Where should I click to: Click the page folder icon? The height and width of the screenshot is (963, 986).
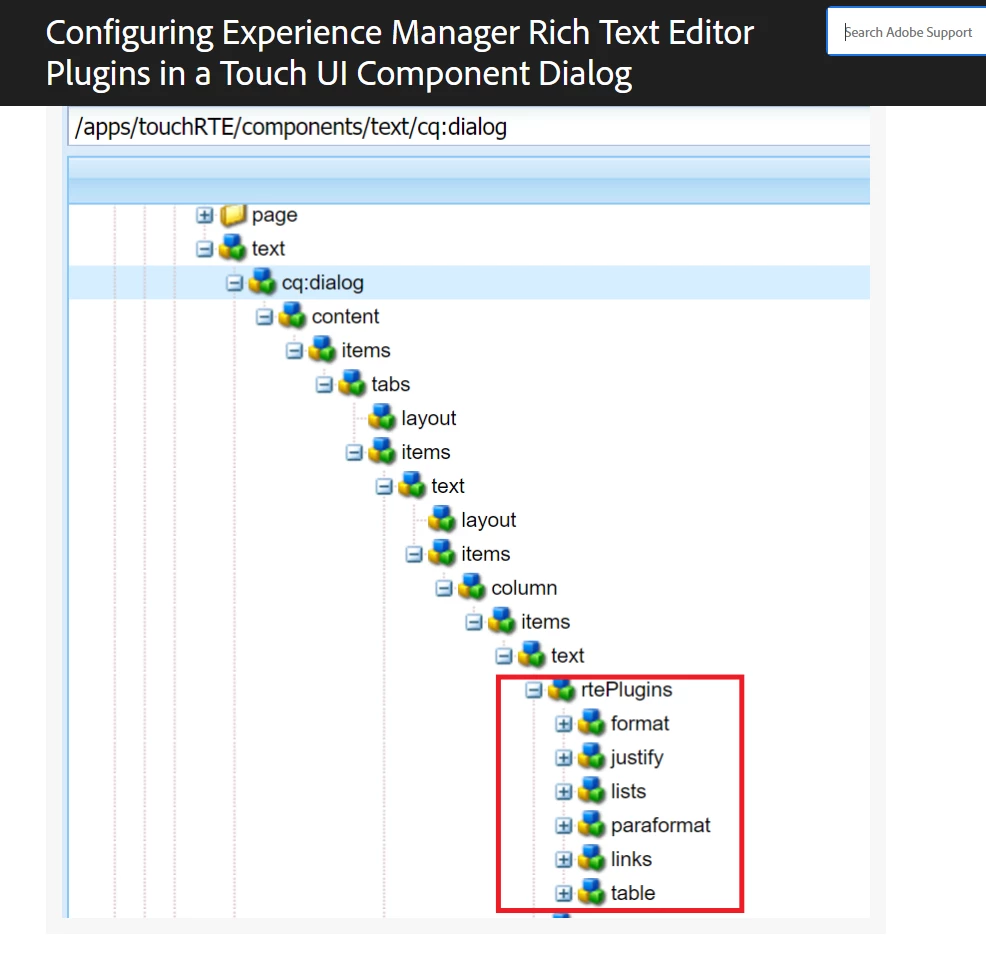point(233,214)
